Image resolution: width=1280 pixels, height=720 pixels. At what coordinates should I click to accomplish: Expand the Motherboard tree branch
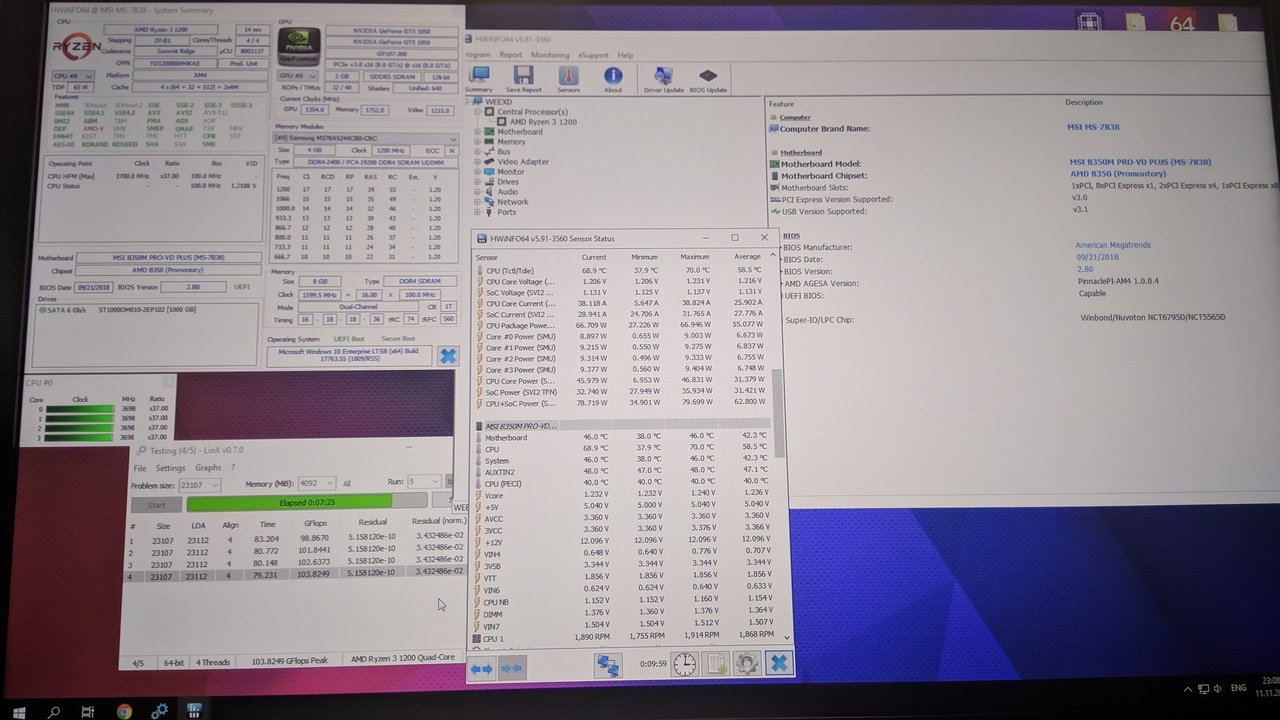(x=478, y=132)
